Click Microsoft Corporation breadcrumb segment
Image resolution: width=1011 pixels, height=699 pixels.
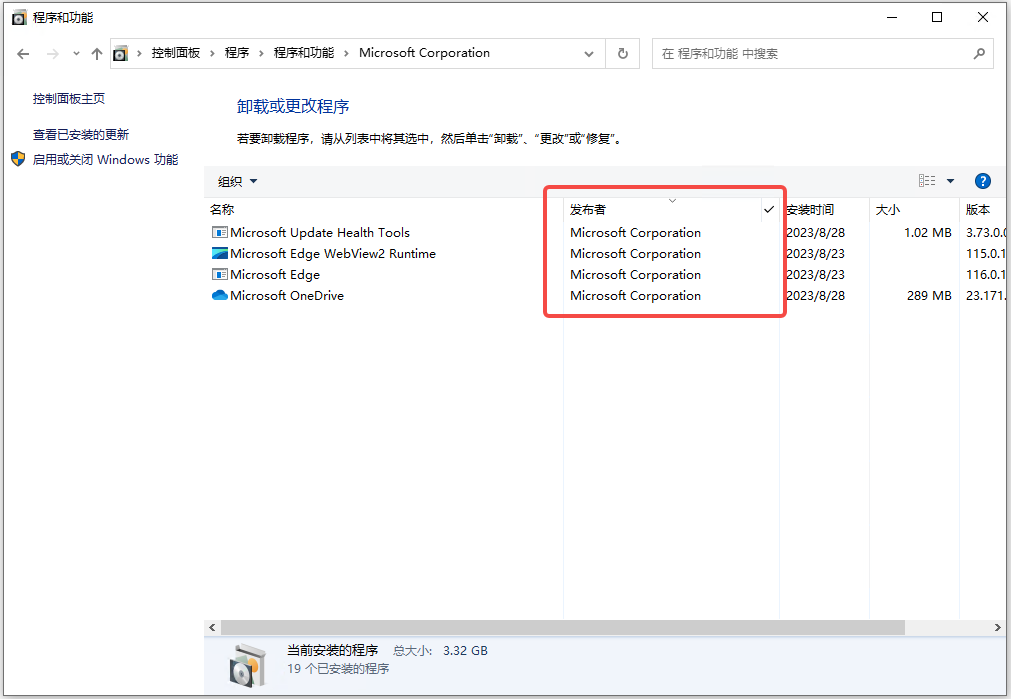point(424,53)
